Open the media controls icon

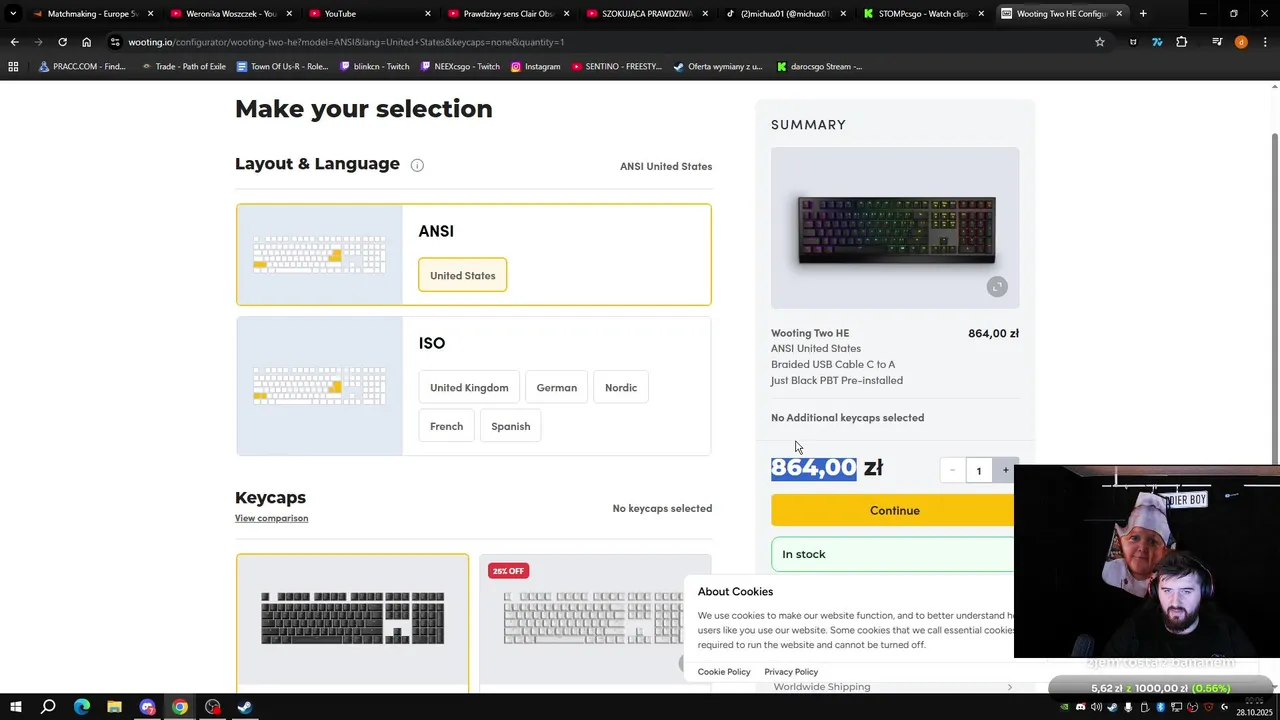coord(1217,42)
